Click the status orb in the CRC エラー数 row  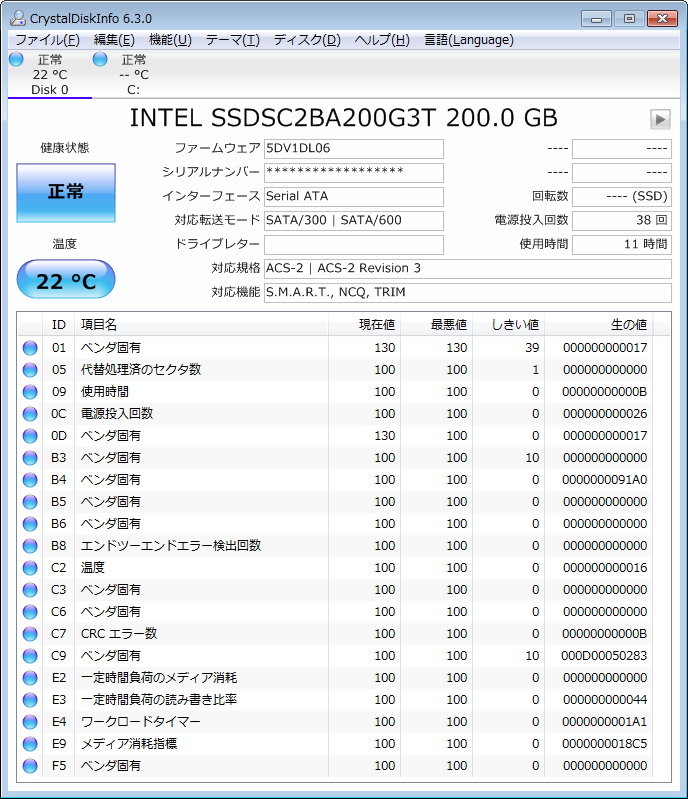(30, 633)
